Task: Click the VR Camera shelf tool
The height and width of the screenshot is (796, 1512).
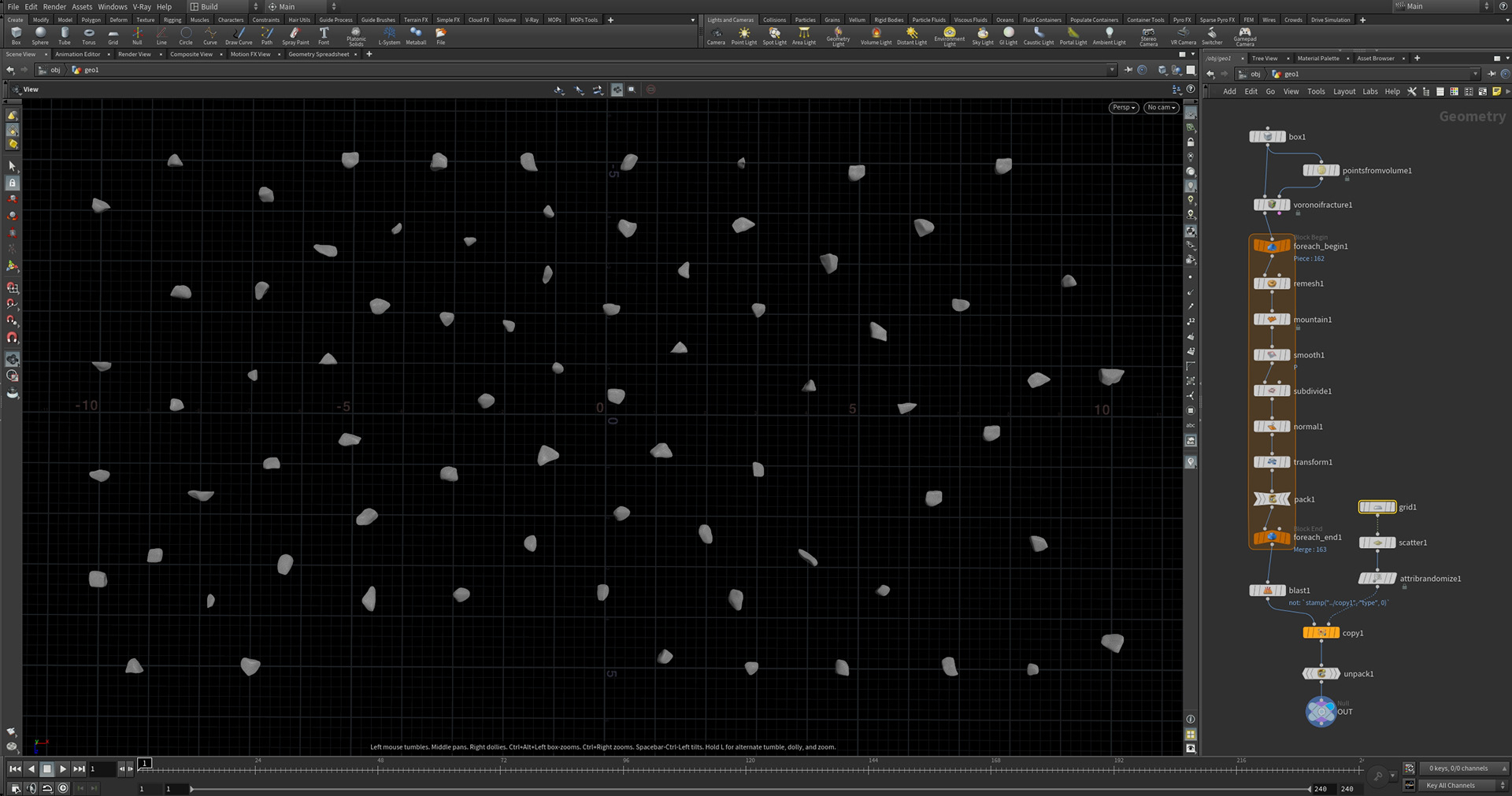Action: coord(1183,36)
